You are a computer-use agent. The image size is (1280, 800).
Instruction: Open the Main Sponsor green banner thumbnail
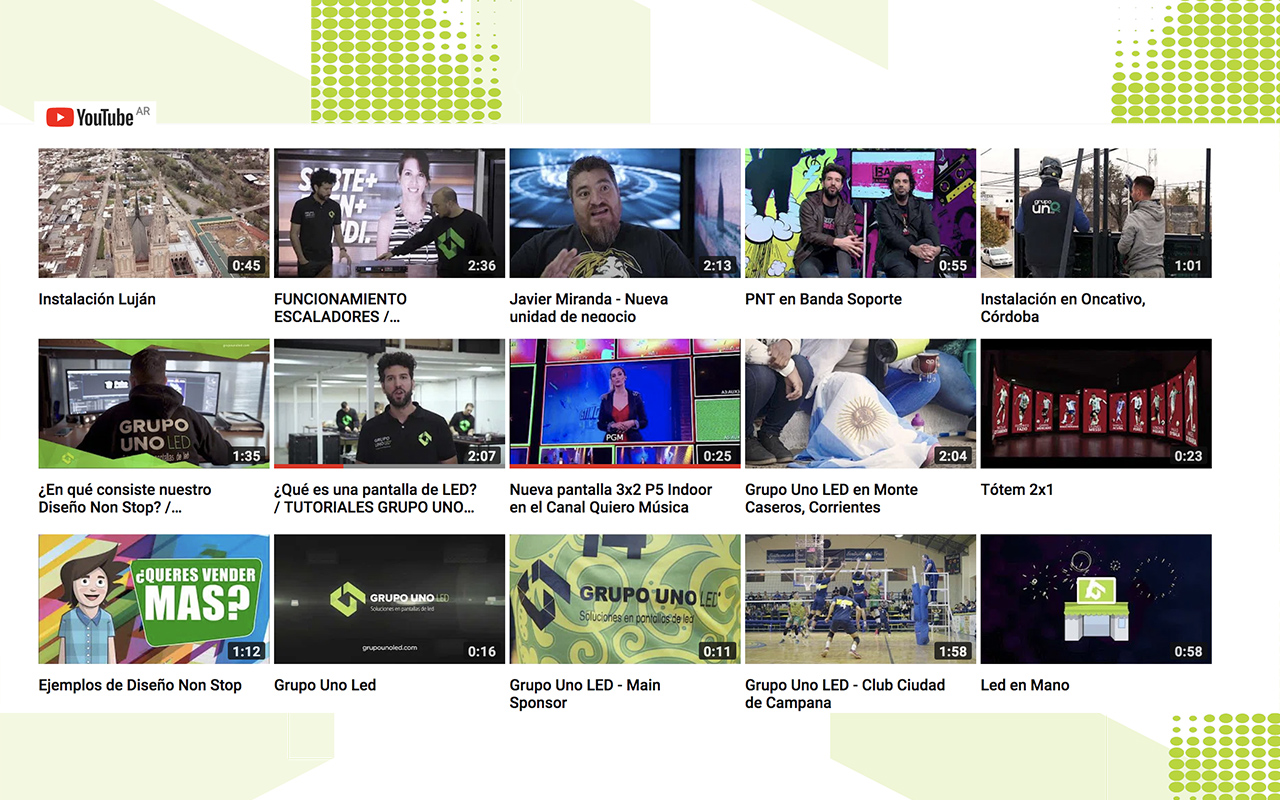click(x=625, y=599)
